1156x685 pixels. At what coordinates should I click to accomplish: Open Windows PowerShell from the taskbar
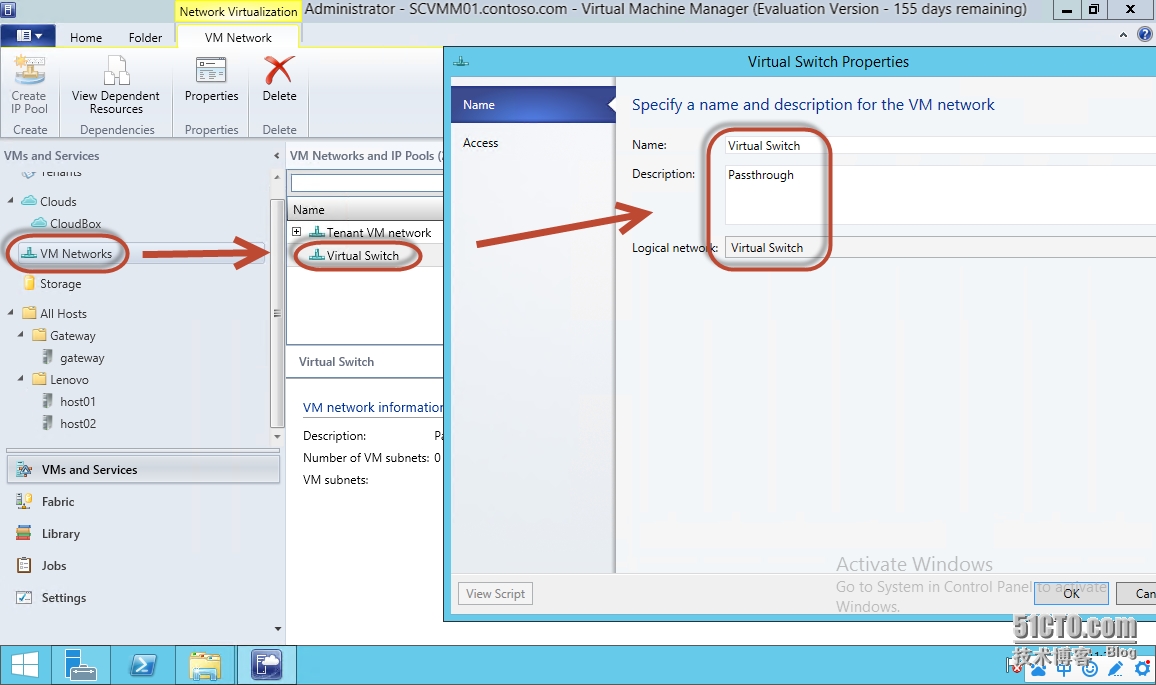pyautogui.click(x=143, y=665)
